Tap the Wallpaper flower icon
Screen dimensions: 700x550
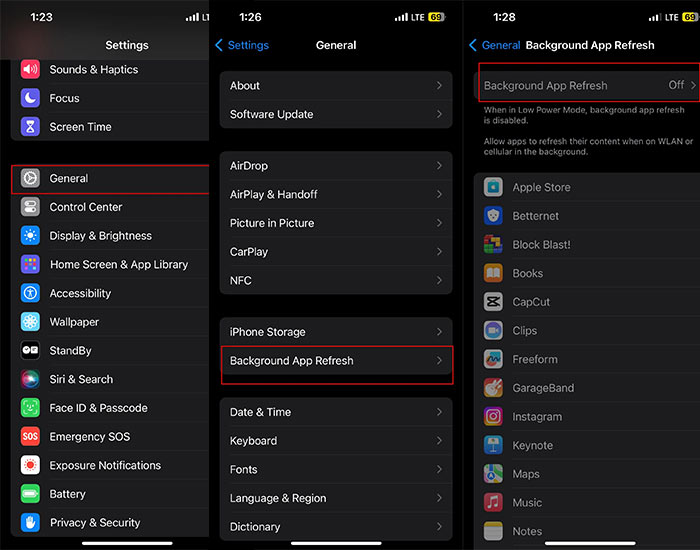(30, 321)
